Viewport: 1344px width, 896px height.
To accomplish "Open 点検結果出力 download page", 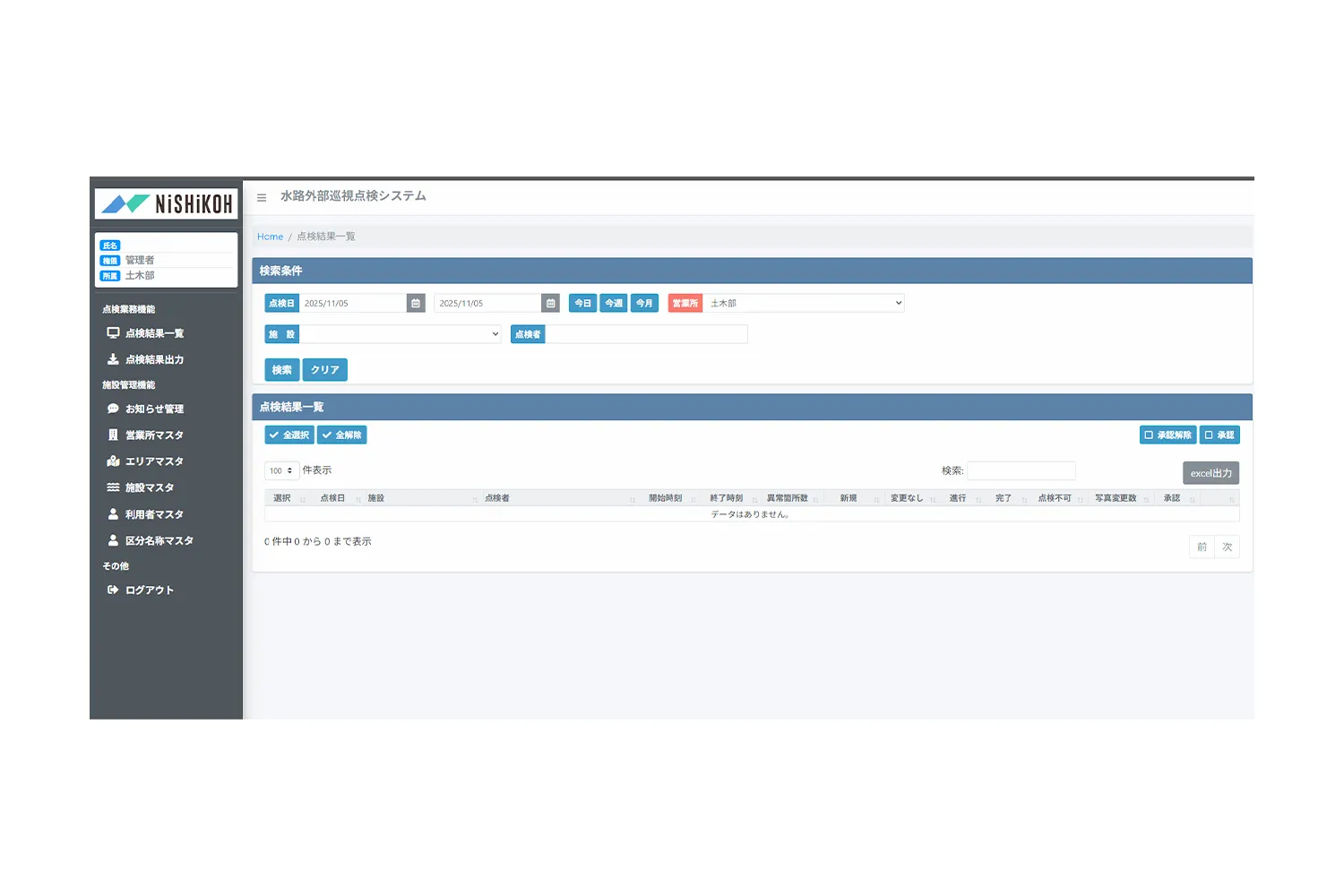I will tap(154, 359).
